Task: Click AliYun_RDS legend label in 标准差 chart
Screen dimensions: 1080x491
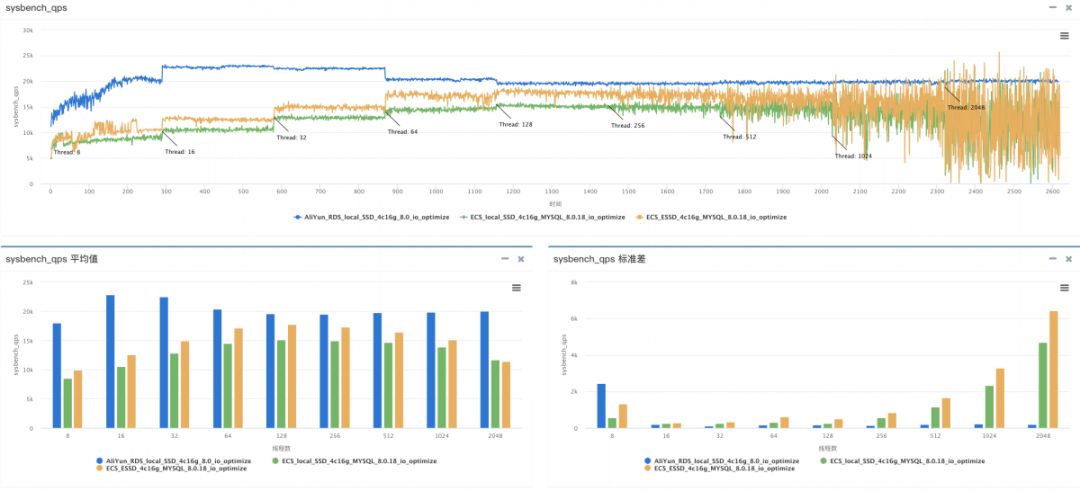Action: click(x=728, y=461)
